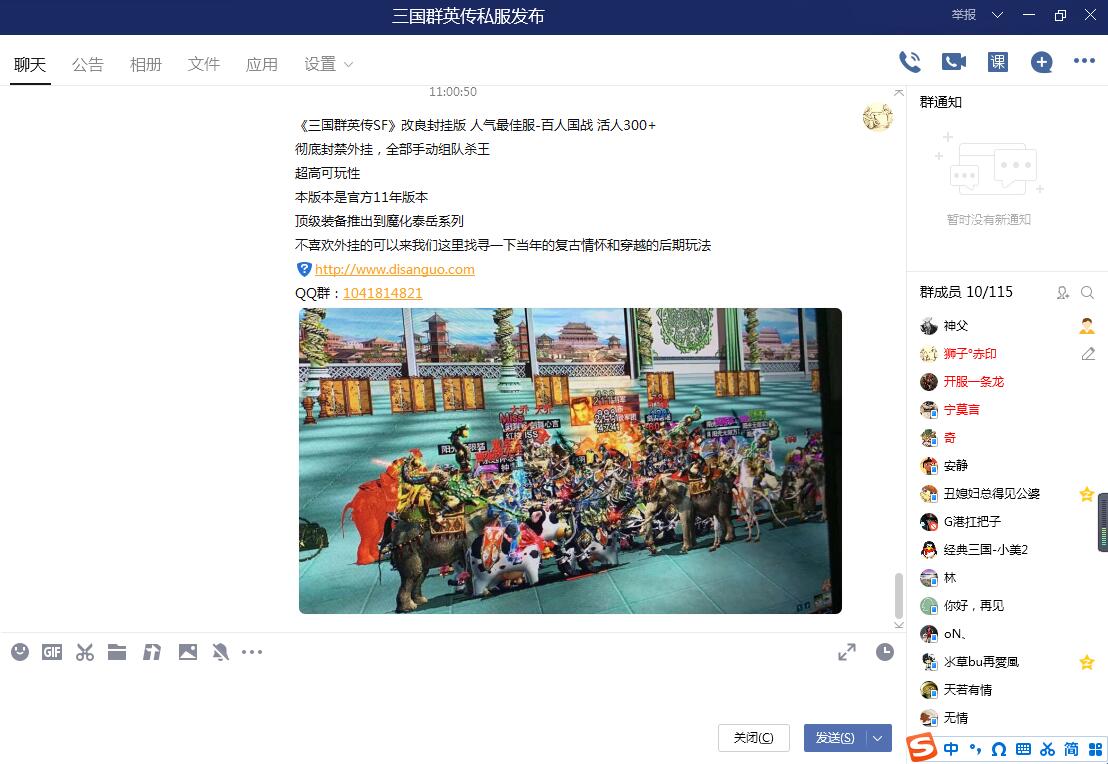Click the link security shield icon
This screenshot has height=764, width=1108.
click(x=304, y=269)
